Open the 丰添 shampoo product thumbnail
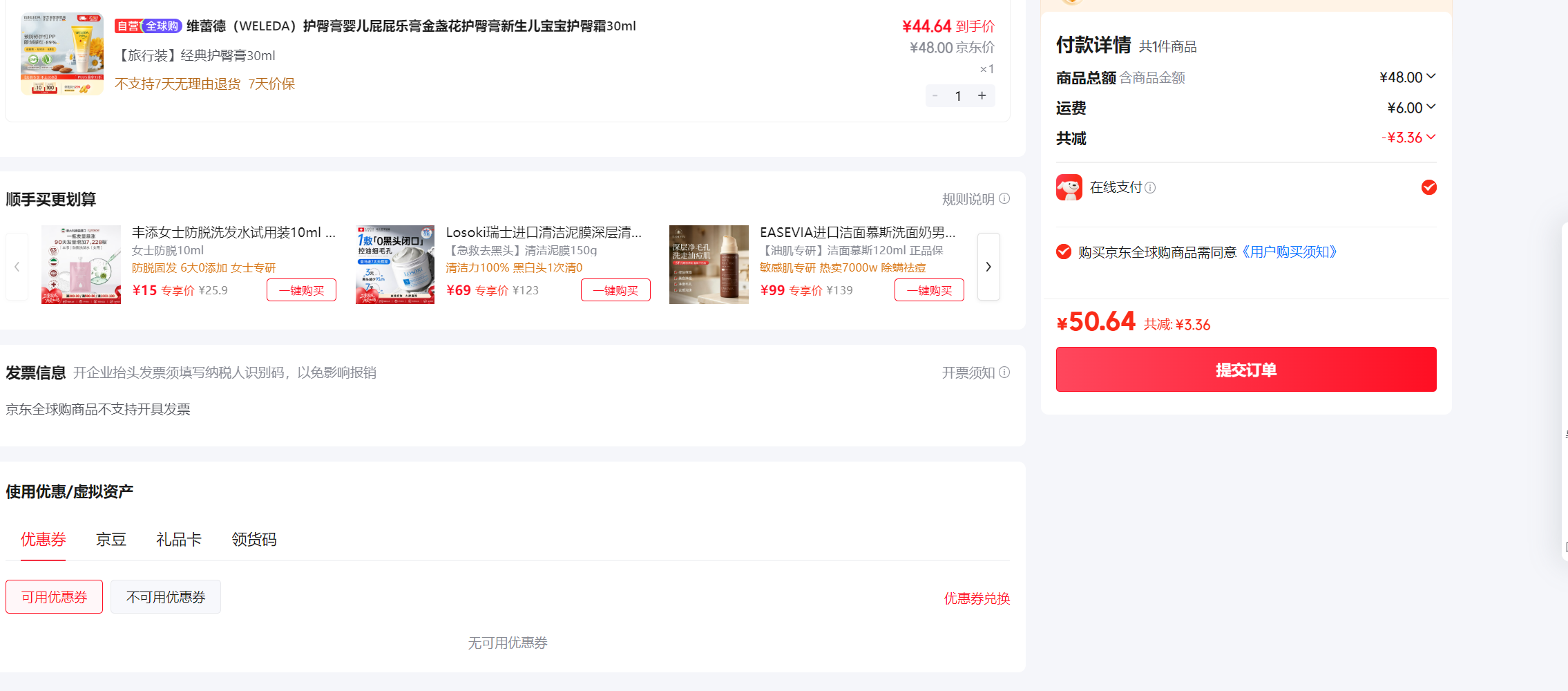Image resolution: width=1568 pixels, height=691 pixels. 81,265
